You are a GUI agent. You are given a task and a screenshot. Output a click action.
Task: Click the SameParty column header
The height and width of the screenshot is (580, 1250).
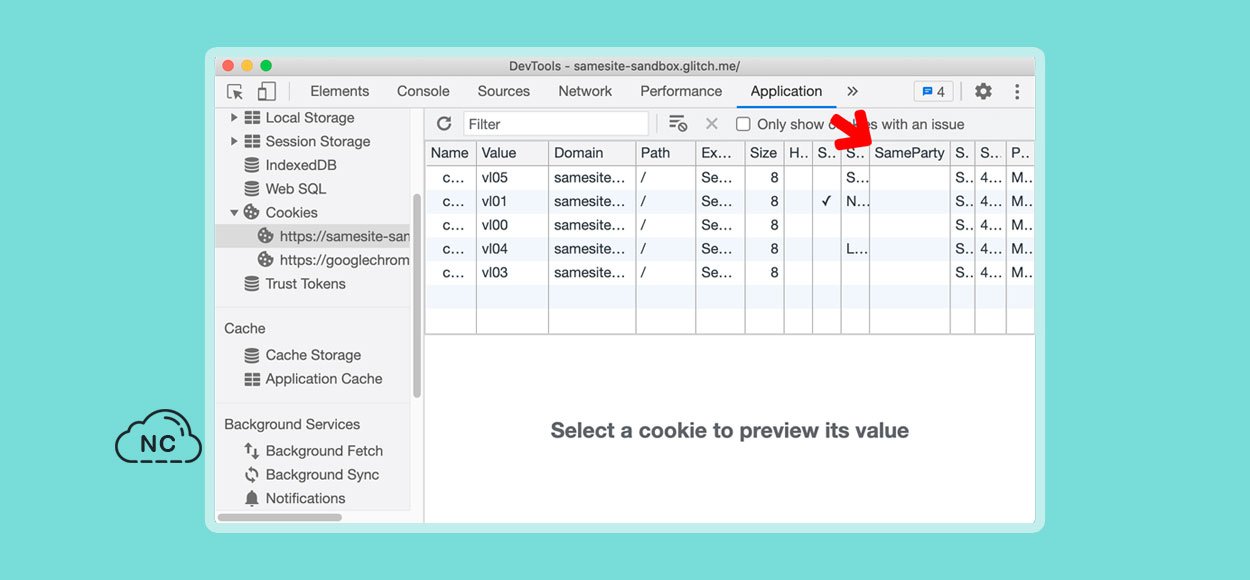910,153
